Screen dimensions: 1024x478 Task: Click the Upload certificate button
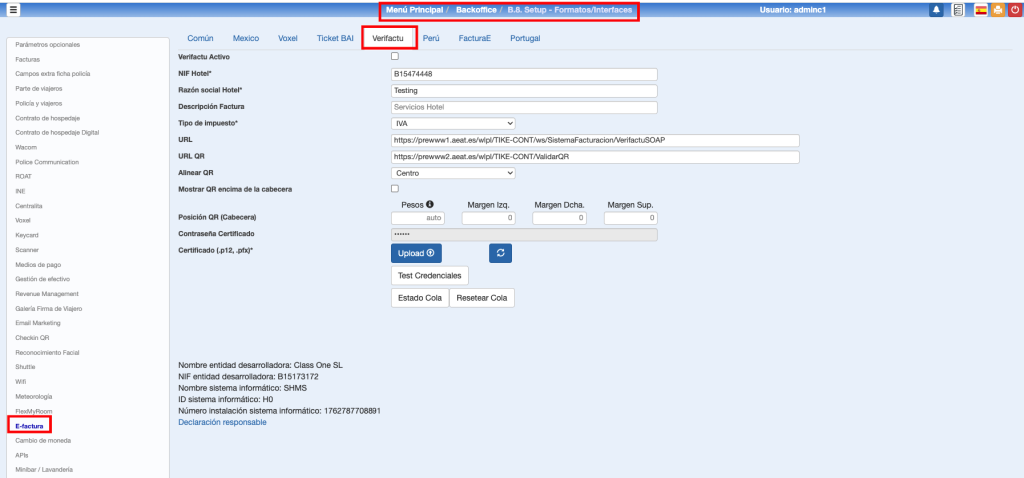pos(416,253)
